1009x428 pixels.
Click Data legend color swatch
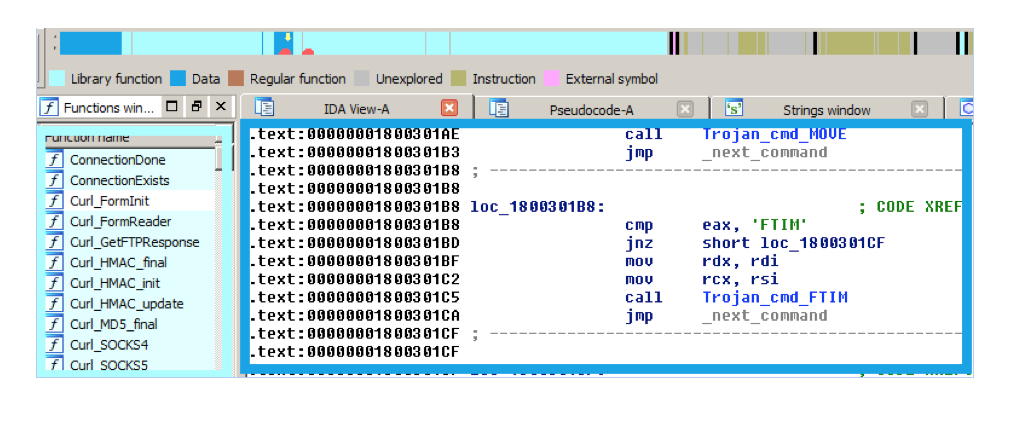(x=178, y=79)
